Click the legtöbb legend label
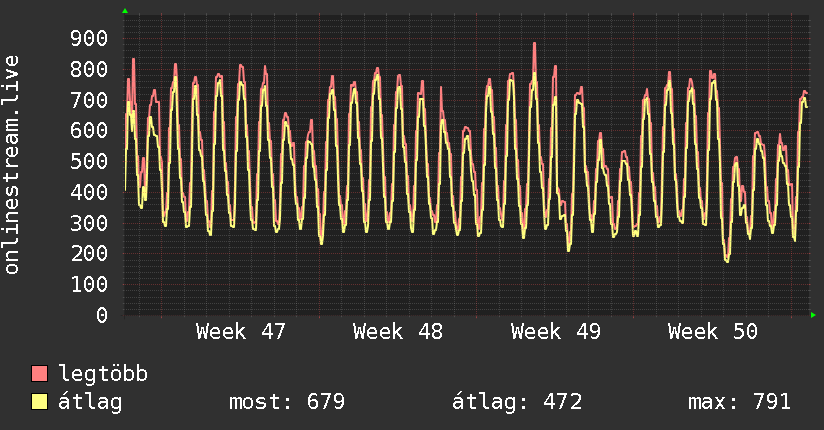 (x=103, y=373)
